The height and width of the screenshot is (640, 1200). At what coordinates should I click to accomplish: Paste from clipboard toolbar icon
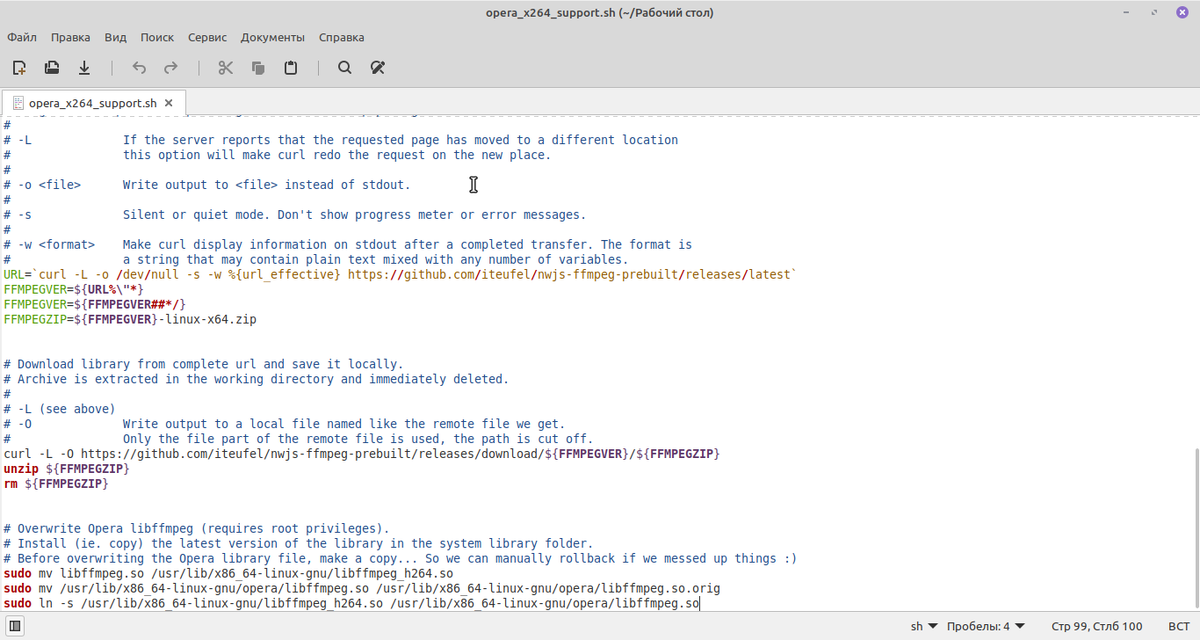click(x=290, y=68)
